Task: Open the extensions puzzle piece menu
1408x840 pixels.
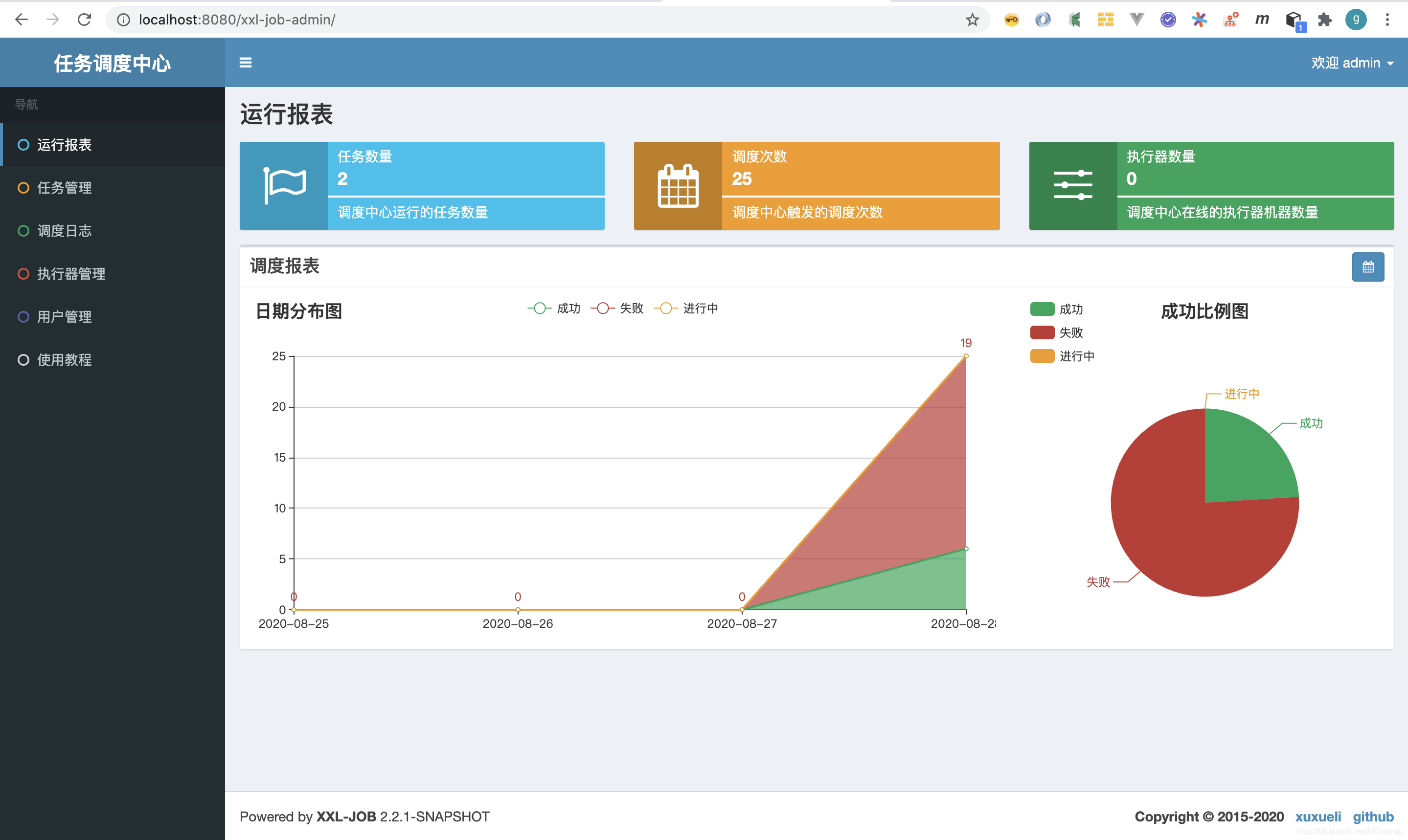Action: (1324, 20)
